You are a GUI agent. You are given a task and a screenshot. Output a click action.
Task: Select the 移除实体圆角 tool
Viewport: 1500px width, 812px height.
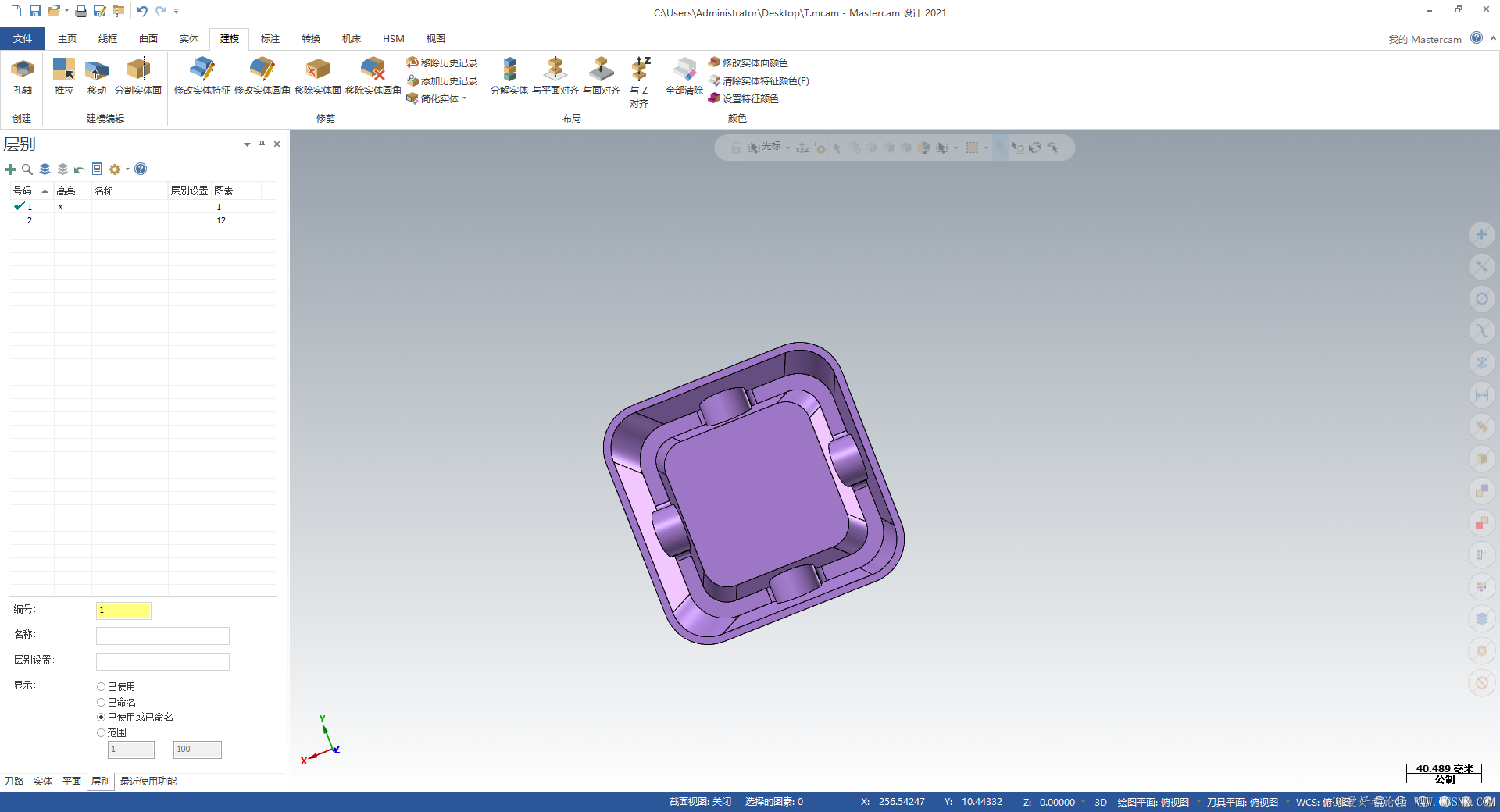click(373, 70)
